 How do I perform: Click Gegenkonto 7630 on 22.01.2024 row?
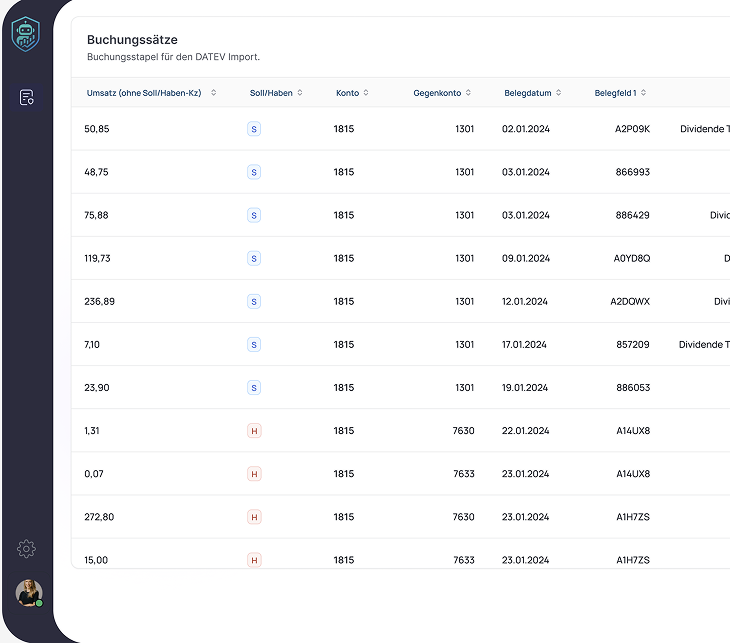(463, 431)
